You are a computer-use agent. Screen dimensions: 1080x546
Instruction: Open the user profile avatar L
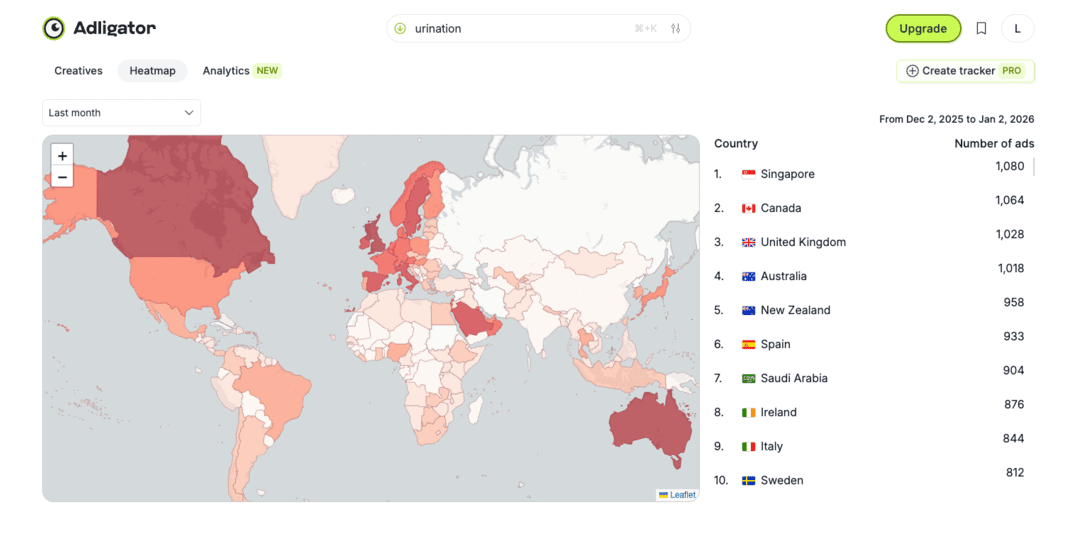click(x=1017, y=29)
